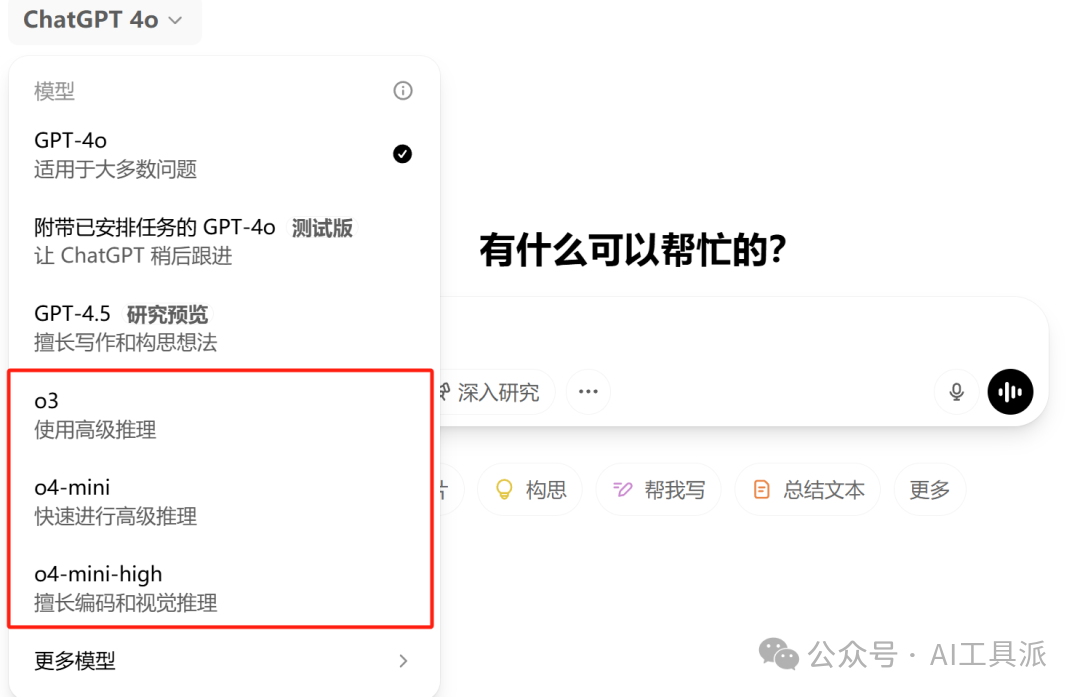Click the 总结文本 suggestion button
Image resolution: width=1080 pixels, height=697 pixels.
point(807,490)
